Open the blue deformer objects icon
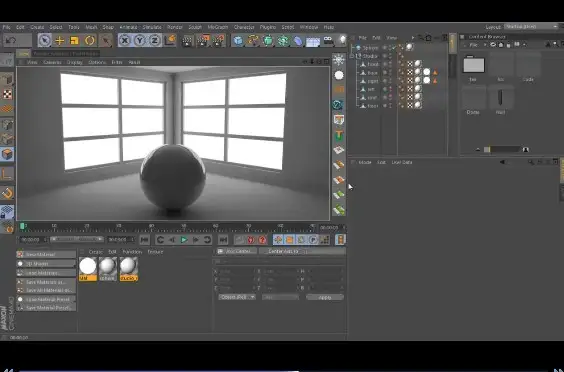The width and height of the screenshot is (564, 372). click(298, 41)
